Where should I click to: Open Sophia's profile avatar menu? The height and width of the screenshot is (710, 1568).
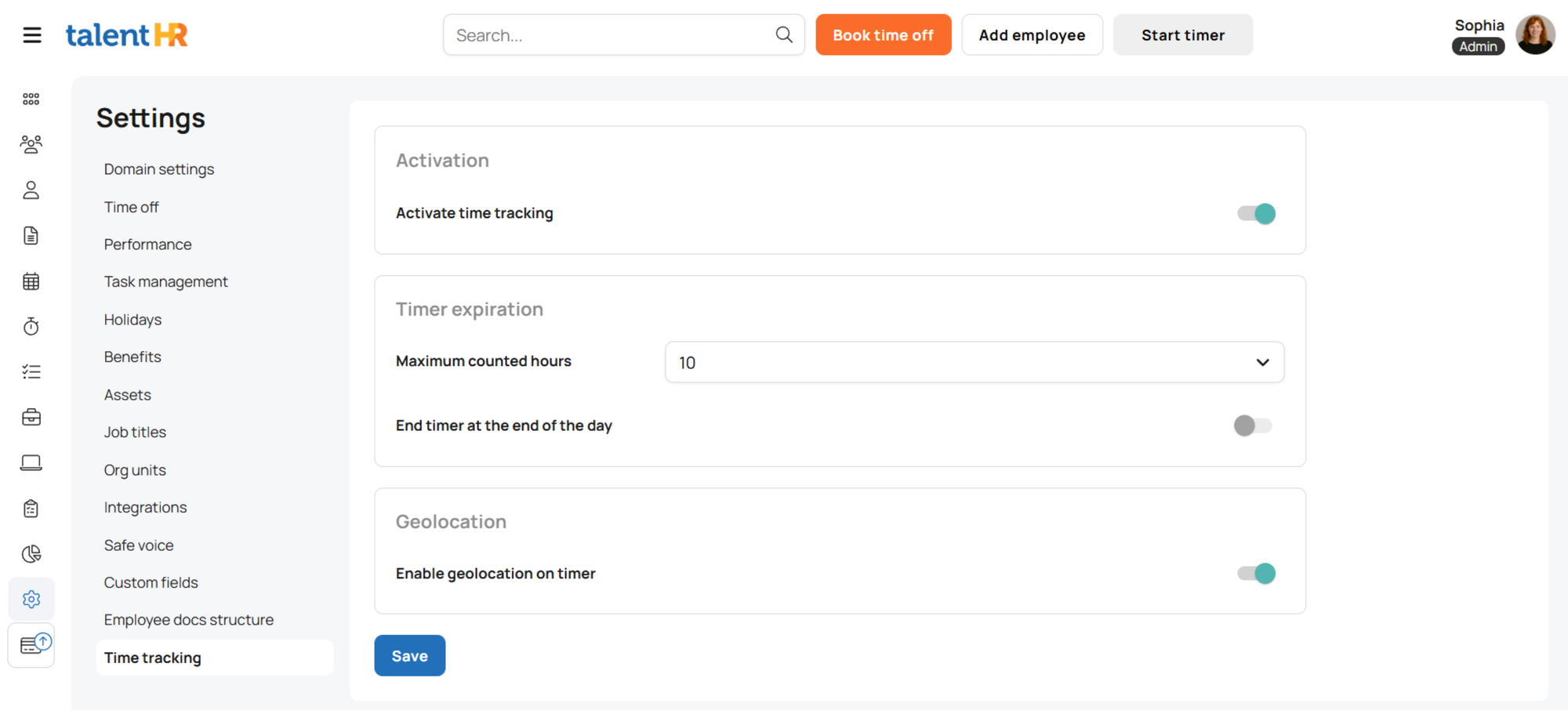point(1534,35)
